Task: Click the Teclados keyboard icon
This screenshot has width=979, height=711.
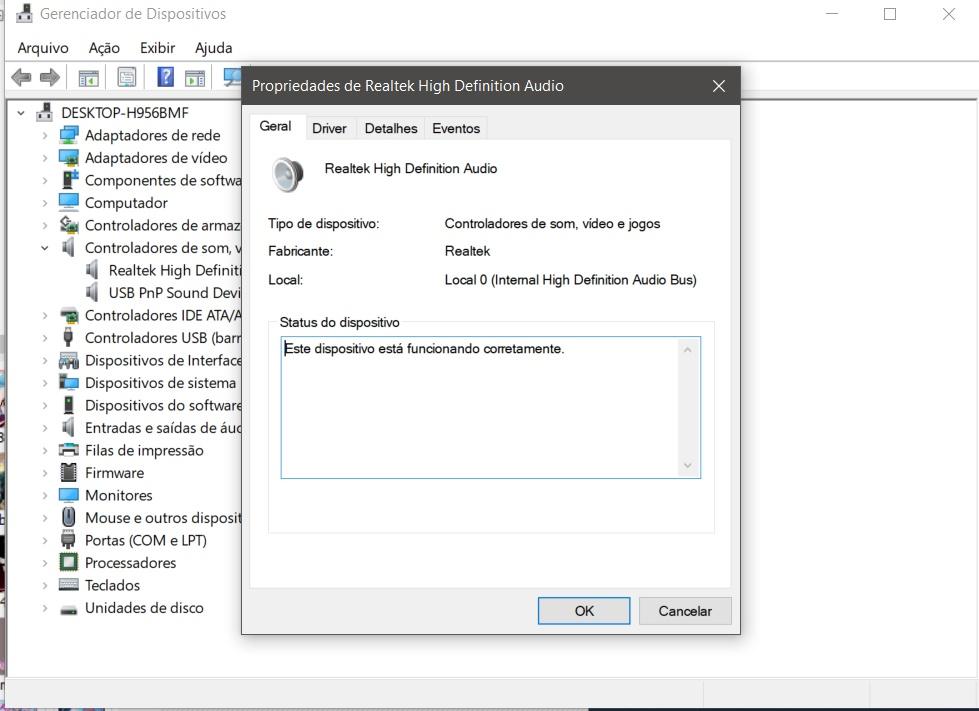Action: point(69,584)
